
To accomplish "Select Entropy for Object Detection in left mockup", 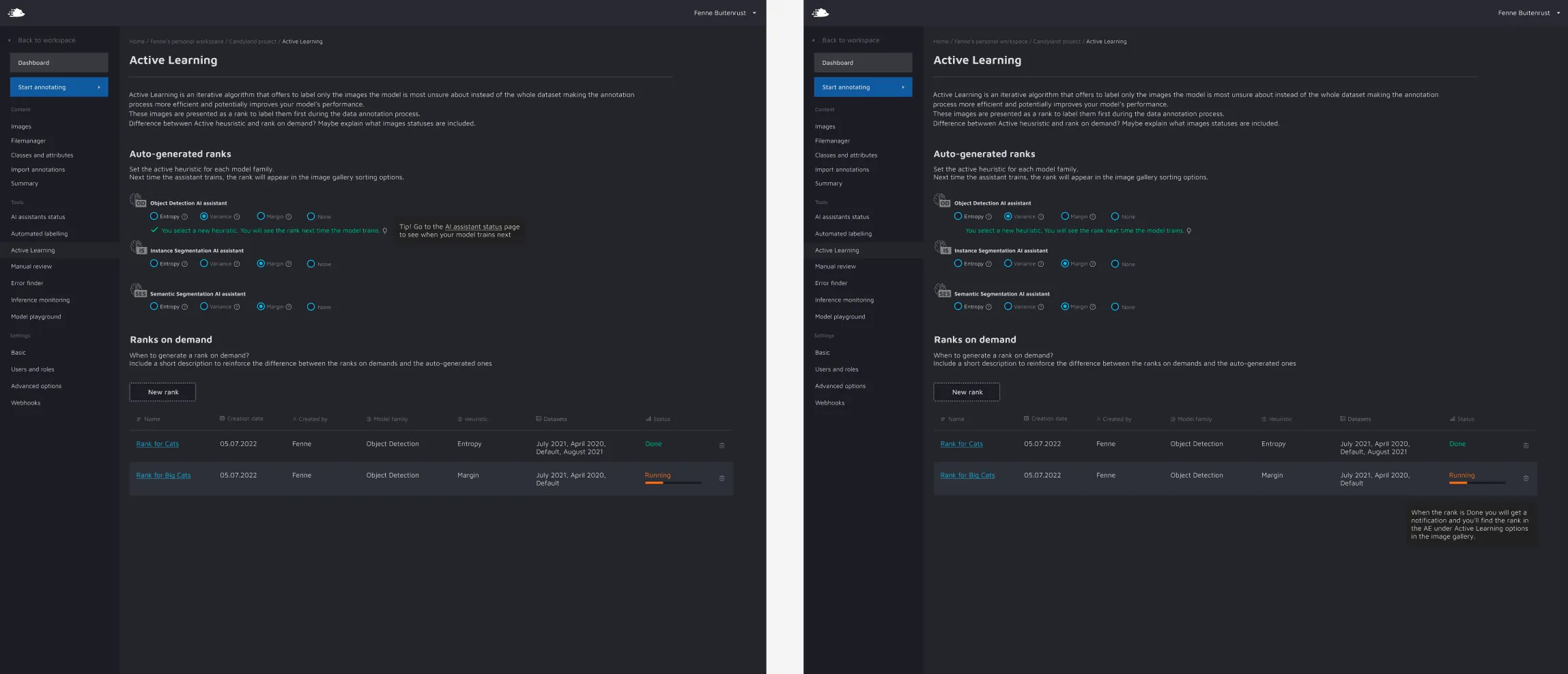I will 154,216.
